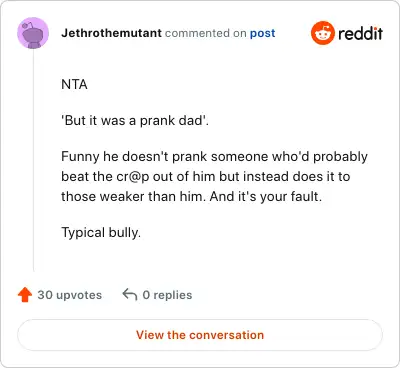Click the 'But it was a prank dad' line

pyautogui.click(x=135, y=120)
